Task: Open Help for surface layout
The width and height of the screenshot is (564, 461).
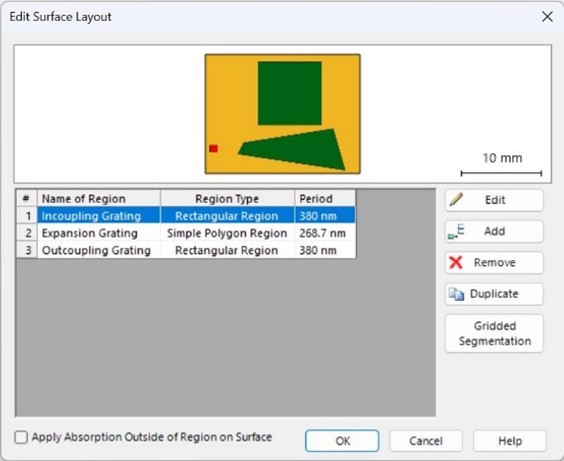Action: (x=510, y=441)
